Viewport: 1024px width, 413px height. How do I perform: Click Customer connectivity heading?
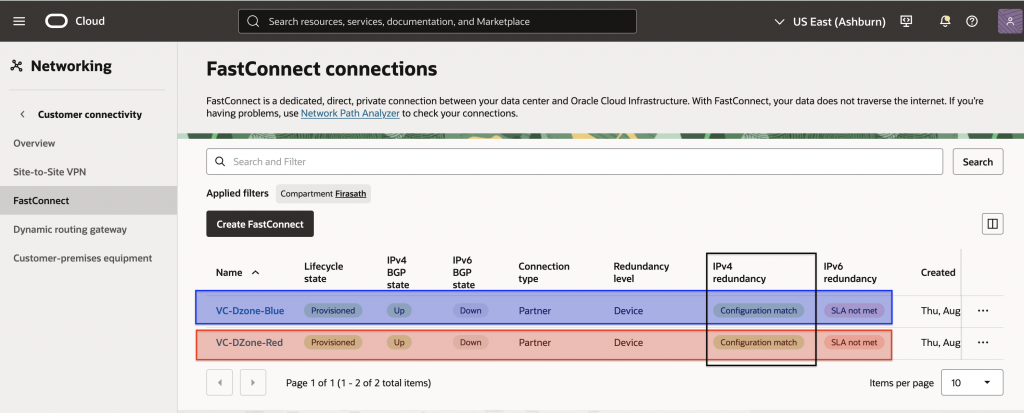tap(89, 114)
